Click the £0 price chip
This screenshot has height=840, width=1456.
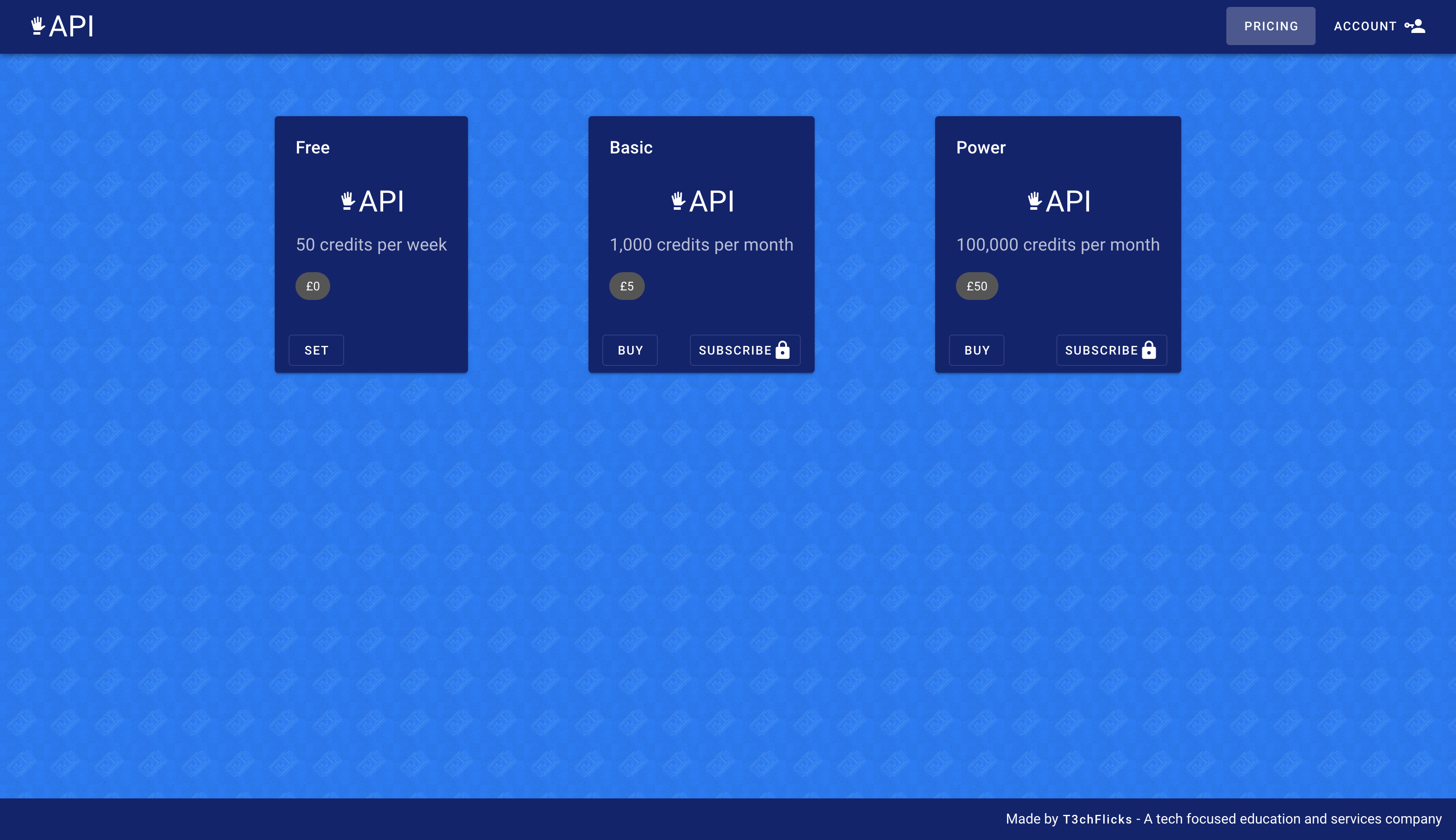point(312,286)
